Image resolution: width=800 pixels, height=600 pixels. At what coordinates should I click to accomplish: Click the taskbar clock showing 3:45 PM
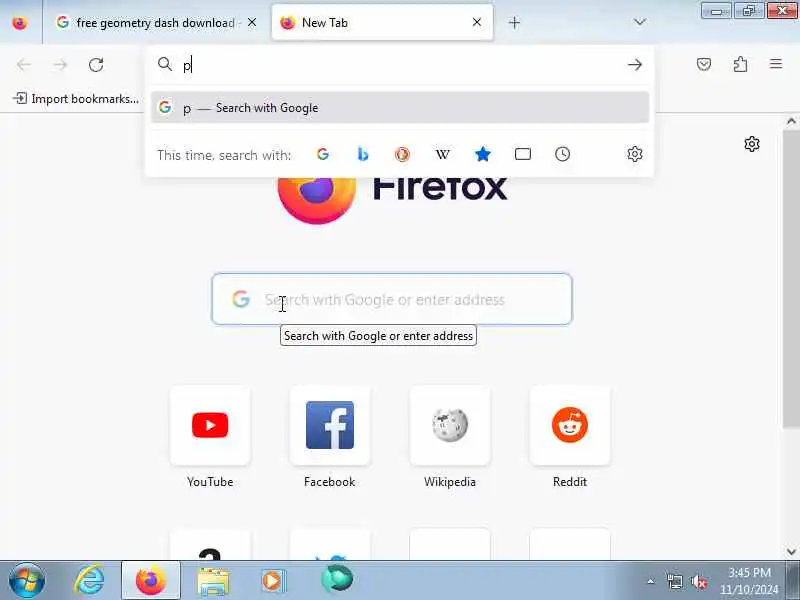749,581
